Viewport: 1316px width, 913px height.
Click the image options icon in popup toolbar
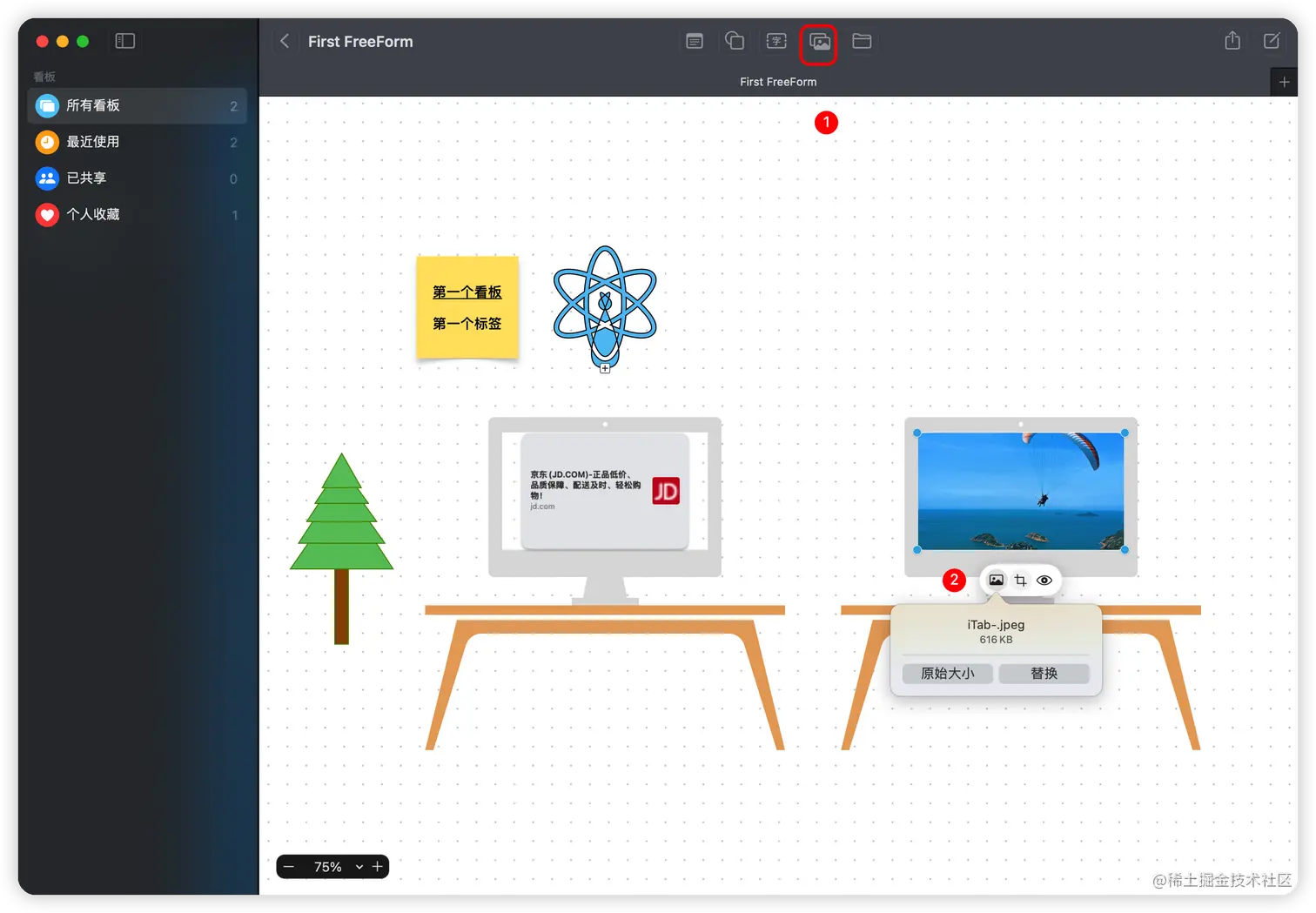pyautogui.click(x=996, y=580)
